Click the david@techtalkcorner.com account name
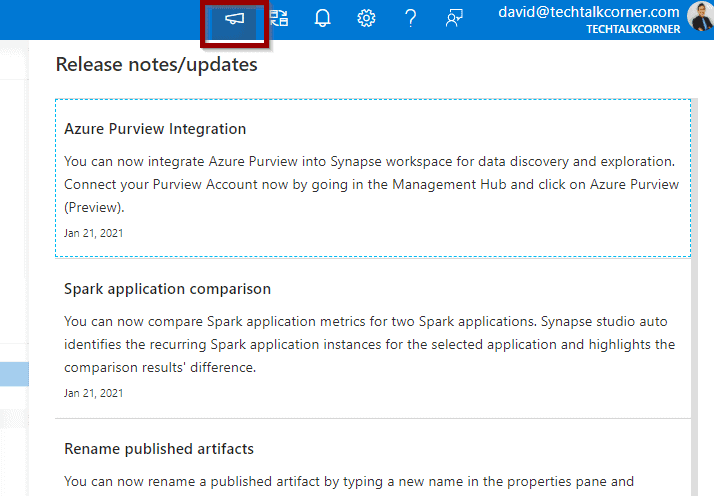The height and width of the screenshot is (496, 714). (x=588, y=12)
